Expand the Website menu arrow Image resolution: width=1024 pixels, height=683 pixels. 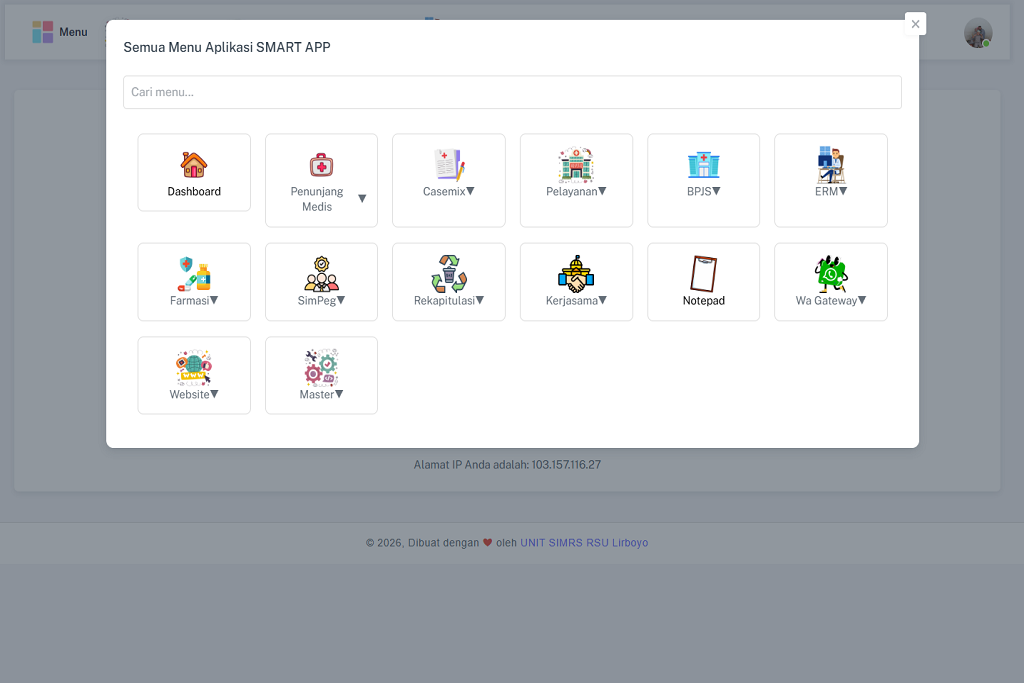215,394
